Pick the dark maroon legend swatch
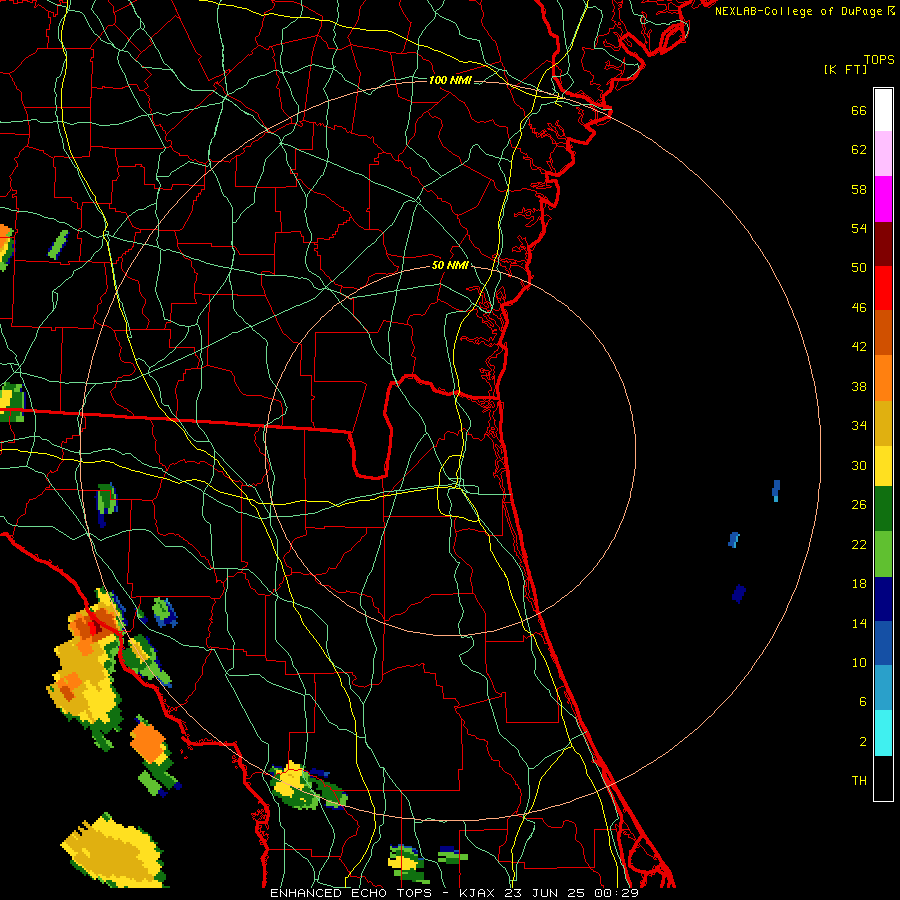This screenshot has height=900, width=900. [883, 244]
